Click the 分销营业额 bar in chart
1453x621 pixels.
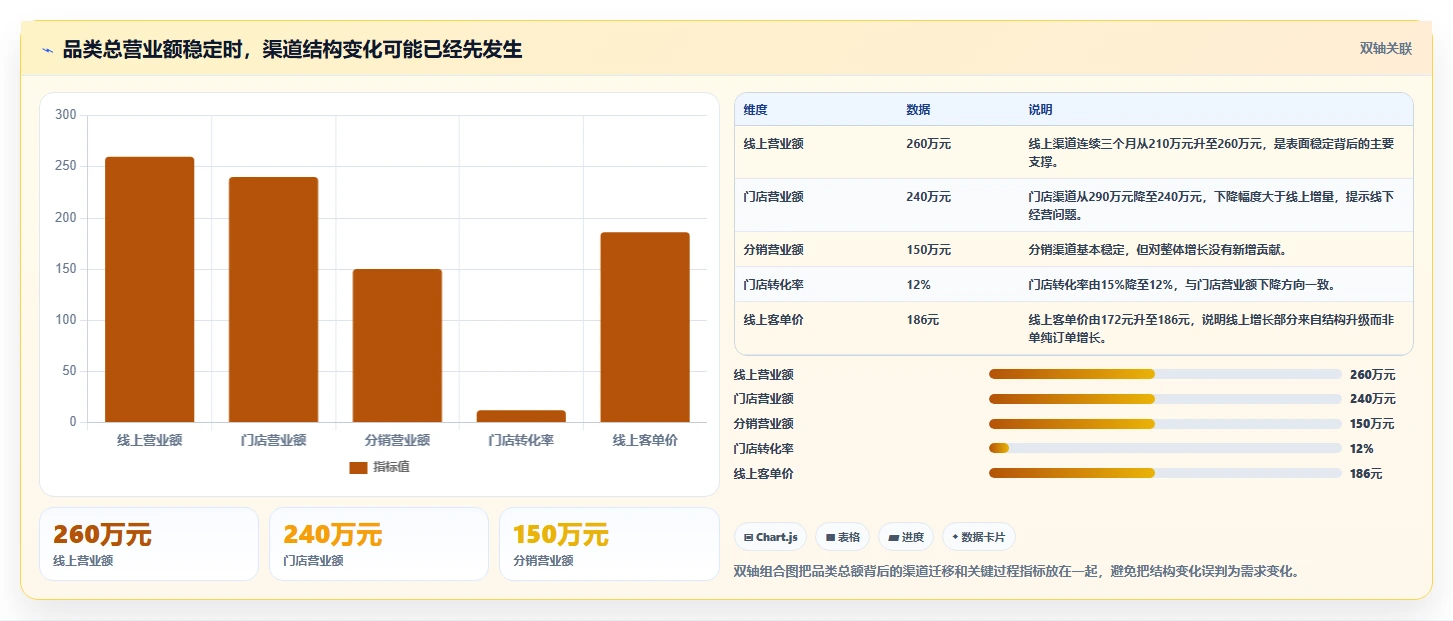397,346
